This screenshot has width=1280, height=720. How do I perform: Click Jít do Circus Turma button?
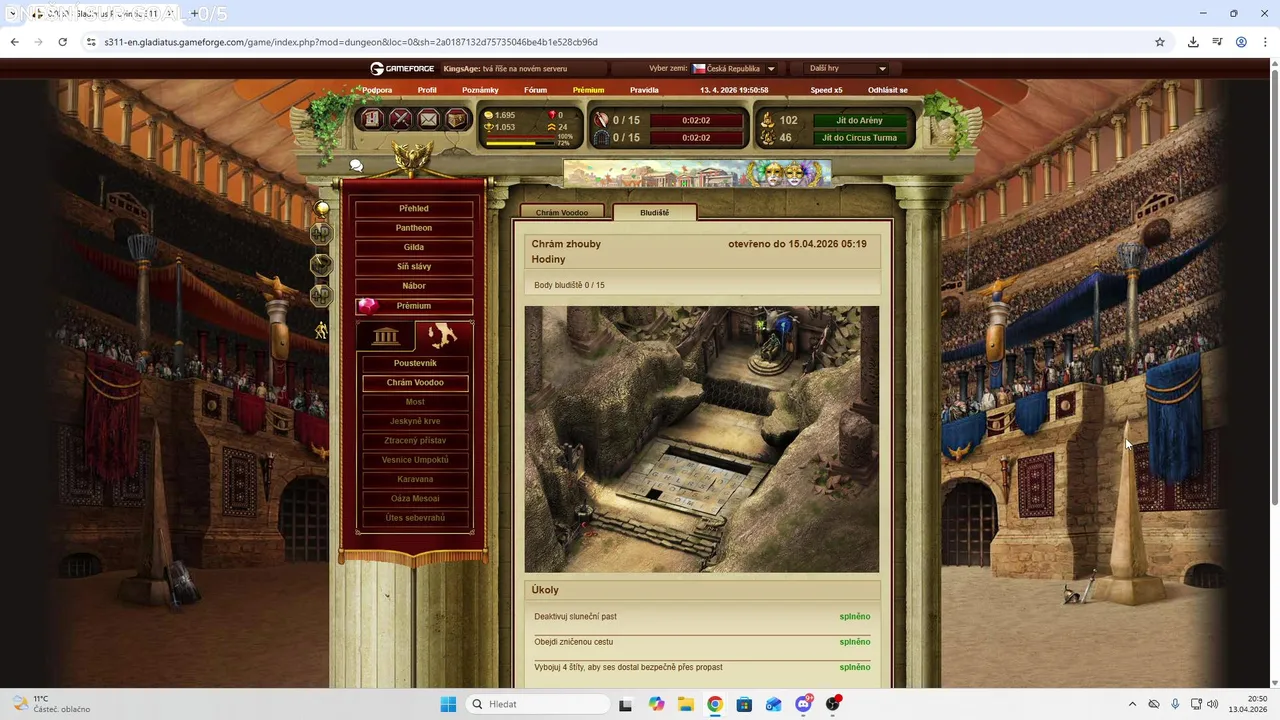tap(860, 138)
